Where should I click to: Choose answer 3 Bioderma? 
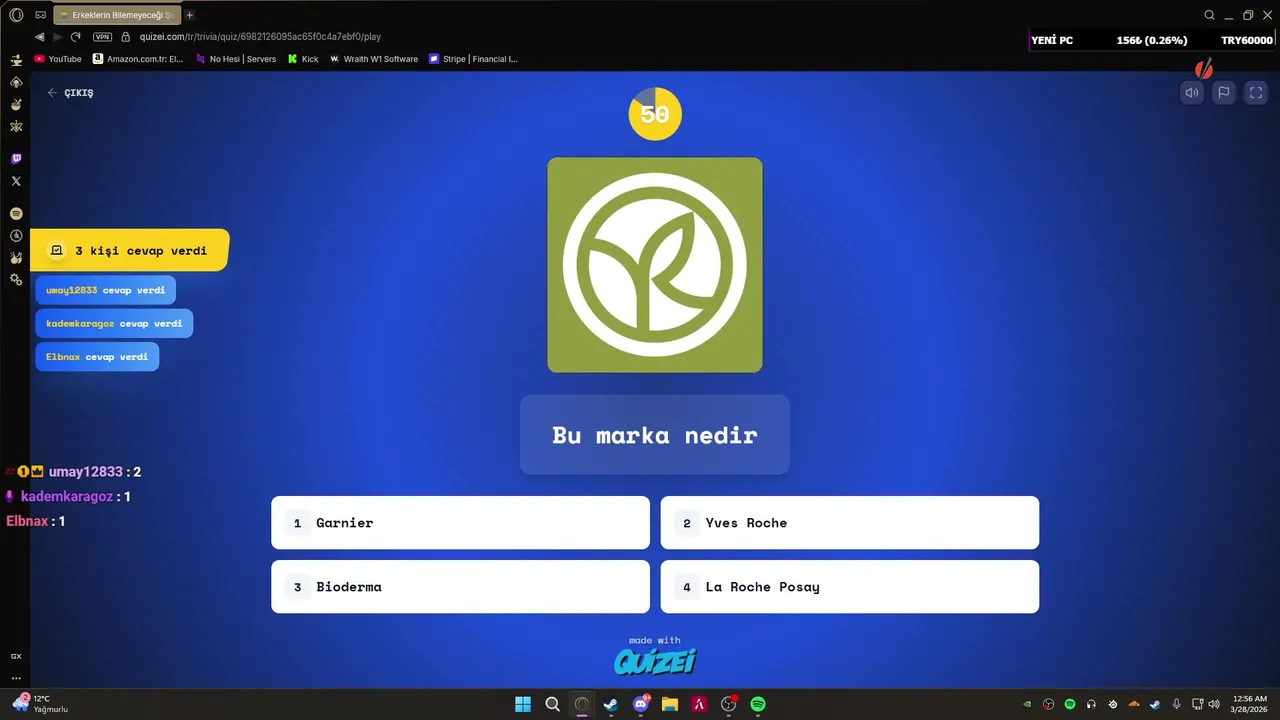point(460,587)
